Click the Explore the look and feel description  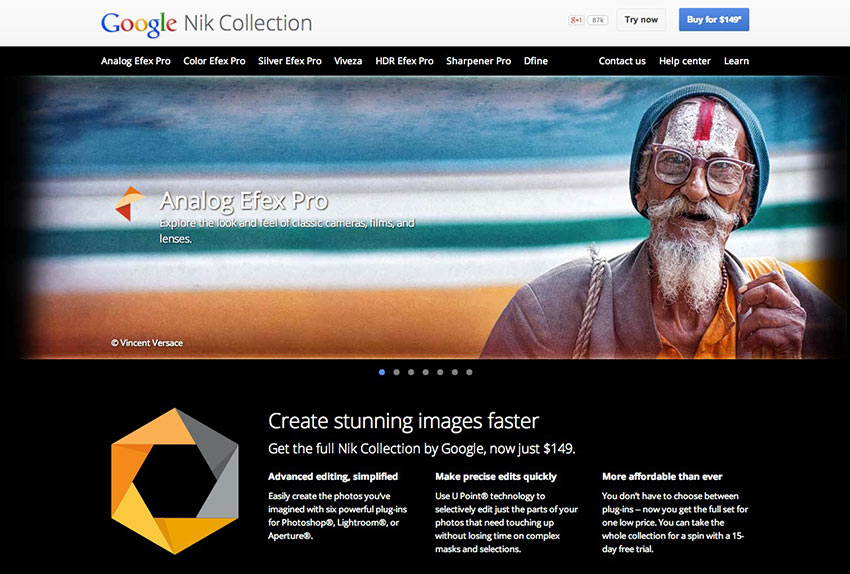[287, 230]
